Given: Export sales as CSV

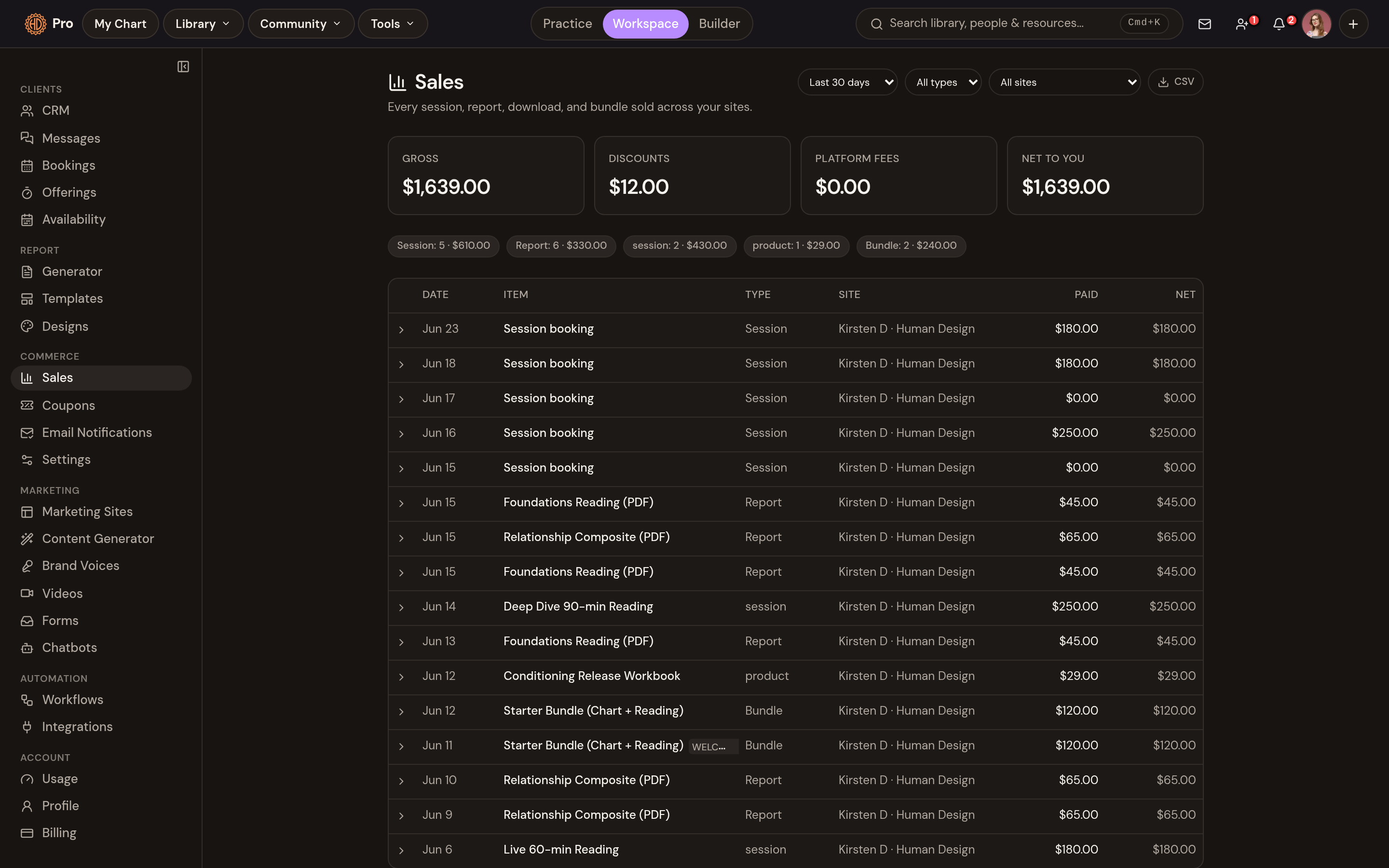Looking at the screenshot, I should point(1175,82).
